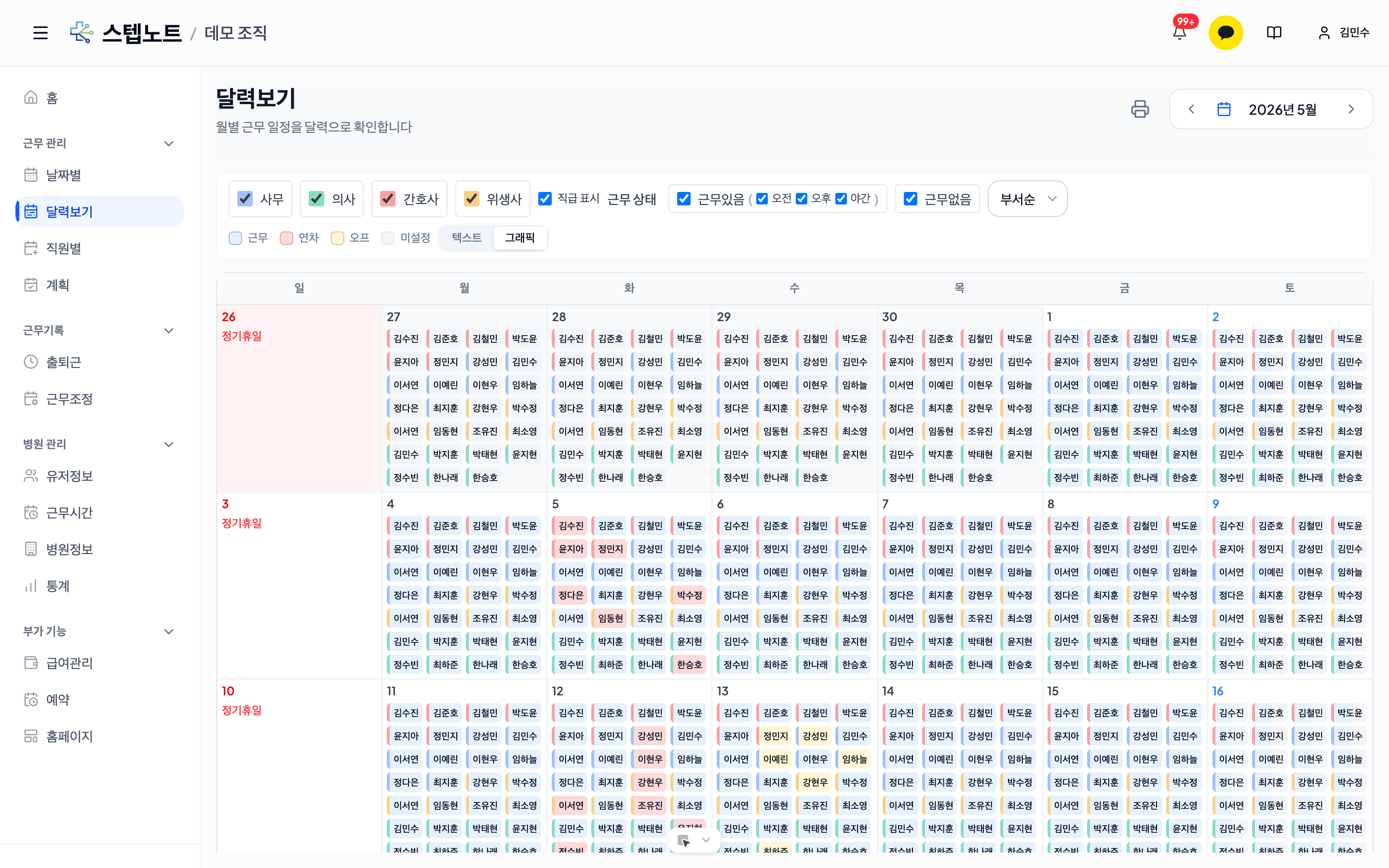This screenshot has width=1389, height=868.
Task: Toggle the 오전 checkbox
Action: 762,199
